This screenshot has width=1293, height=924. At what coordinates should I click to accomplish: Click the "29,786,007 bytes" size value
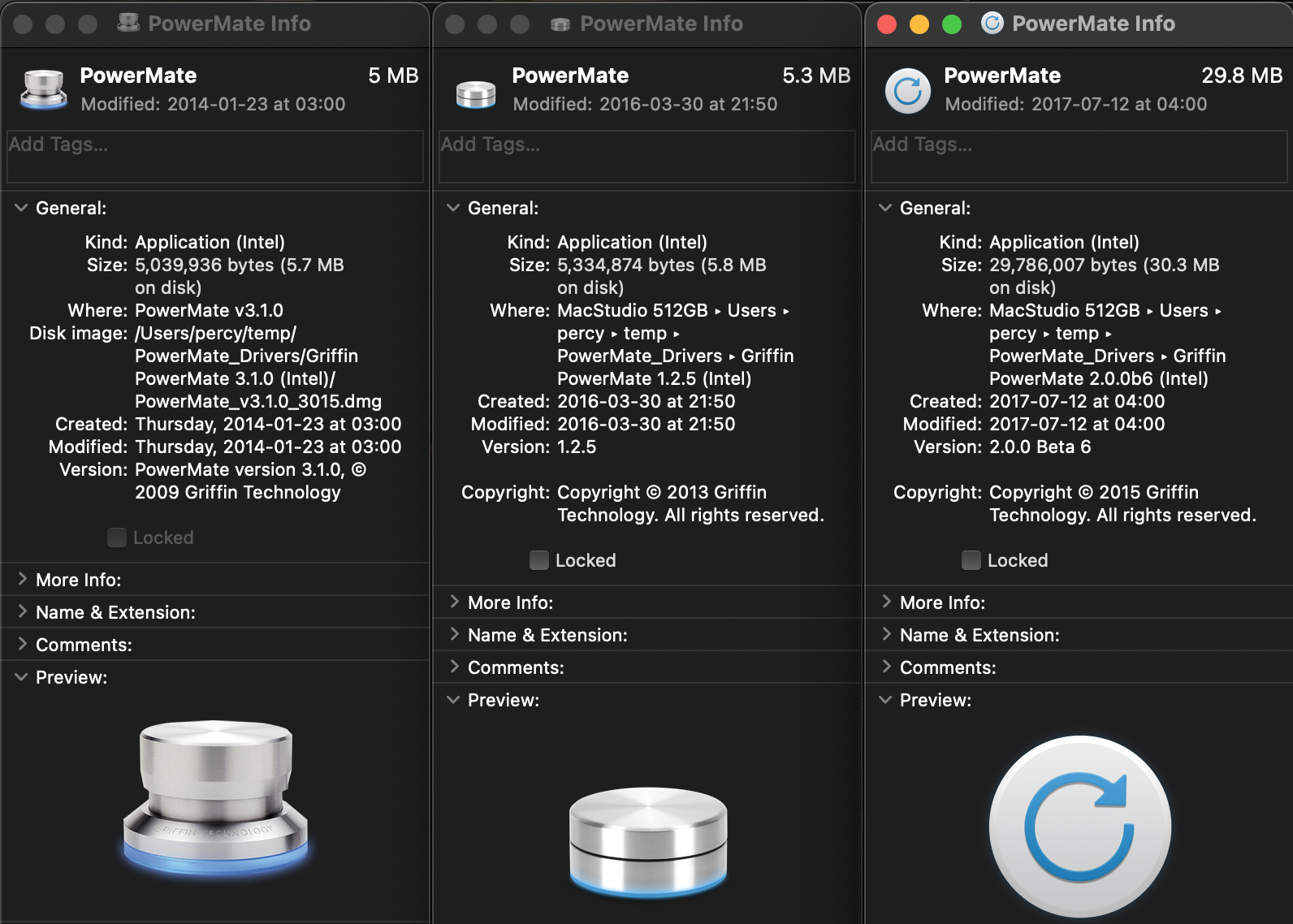1063,265
